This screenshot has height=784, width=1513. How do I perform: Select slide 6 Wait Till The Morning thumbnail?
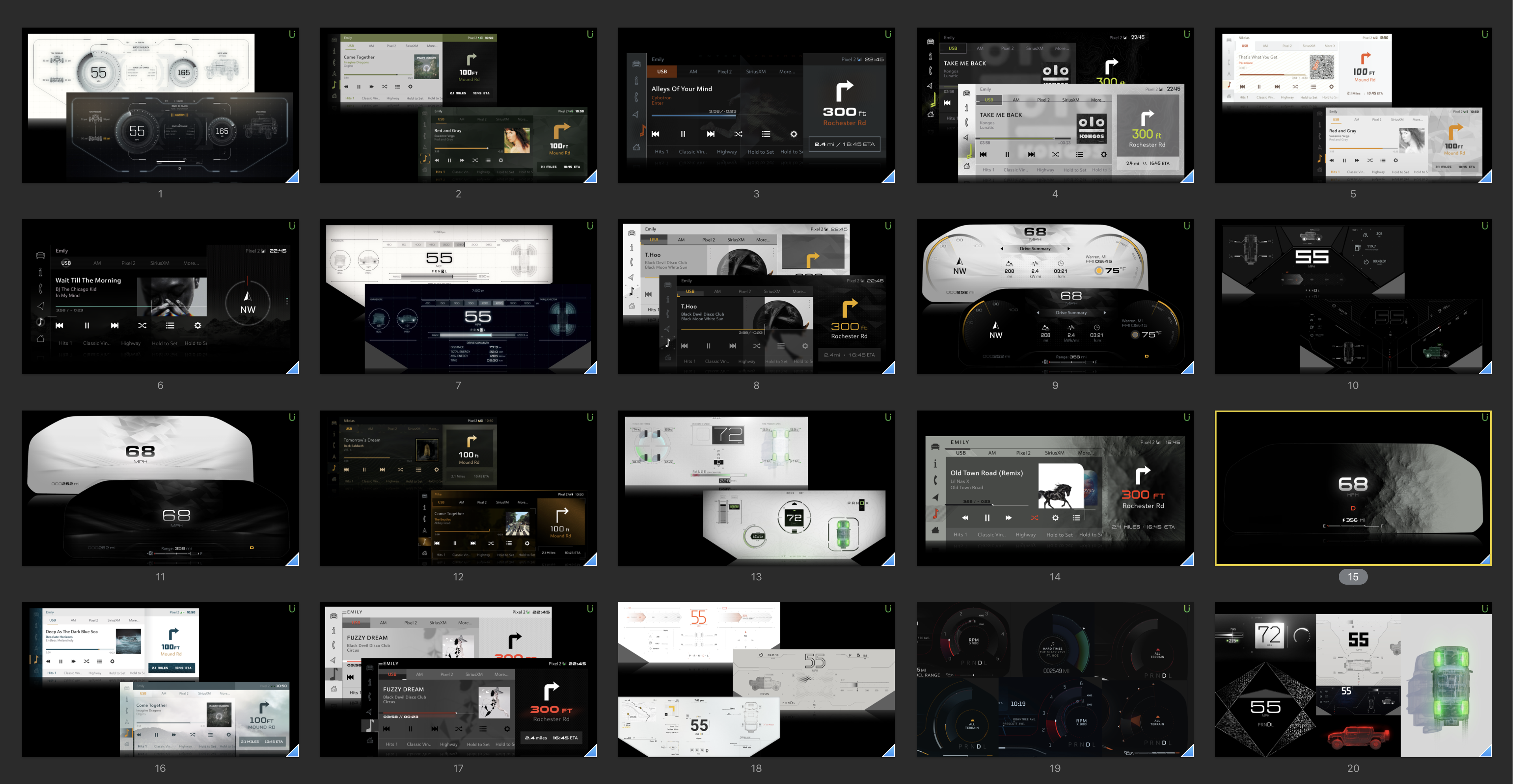160,296
